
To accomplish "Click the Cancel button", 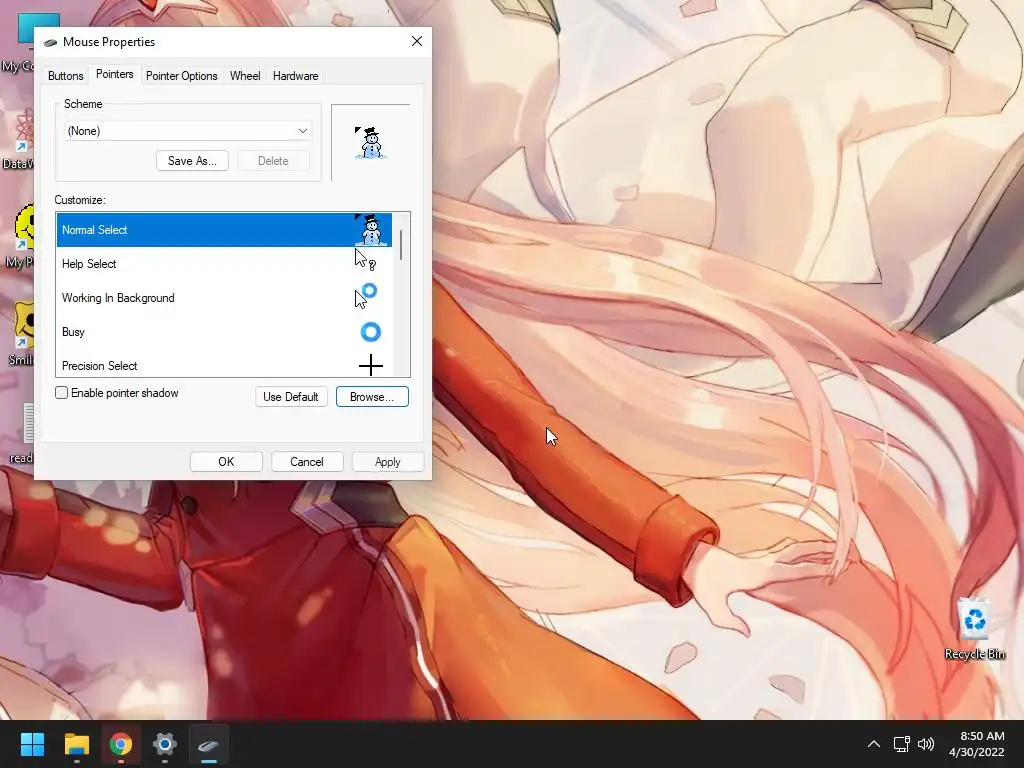I will pos(307,462).
